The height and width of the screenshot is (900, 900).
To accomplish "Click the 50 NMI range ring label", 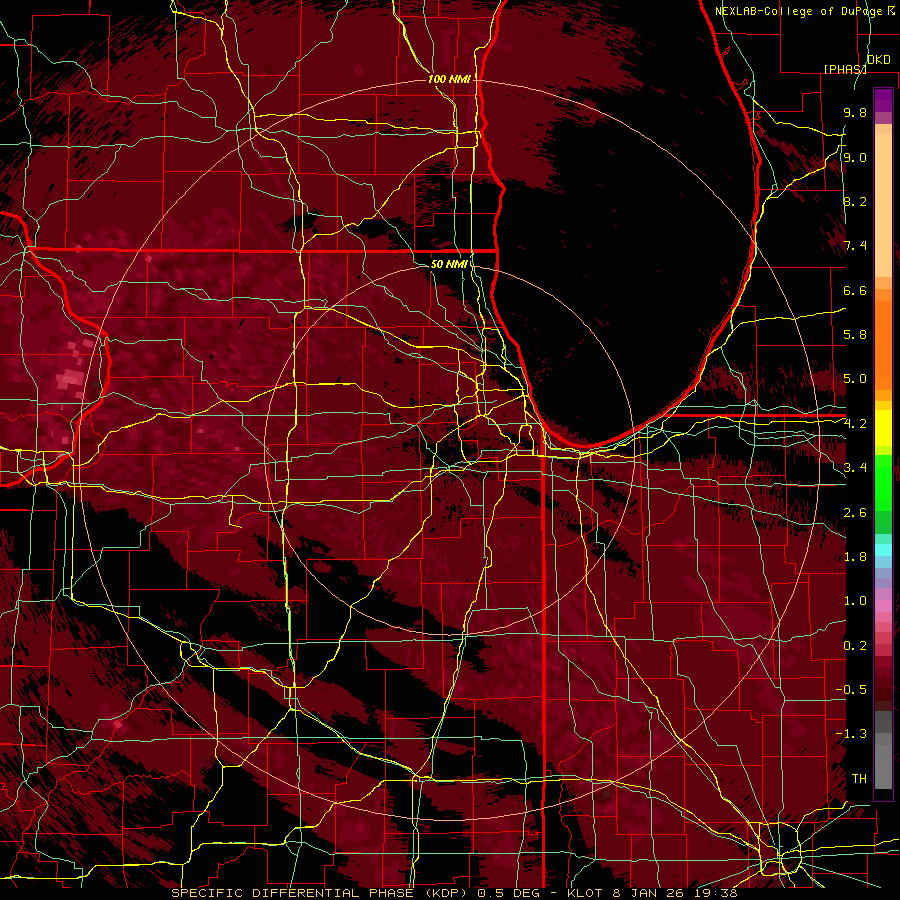I will point(449,264).
